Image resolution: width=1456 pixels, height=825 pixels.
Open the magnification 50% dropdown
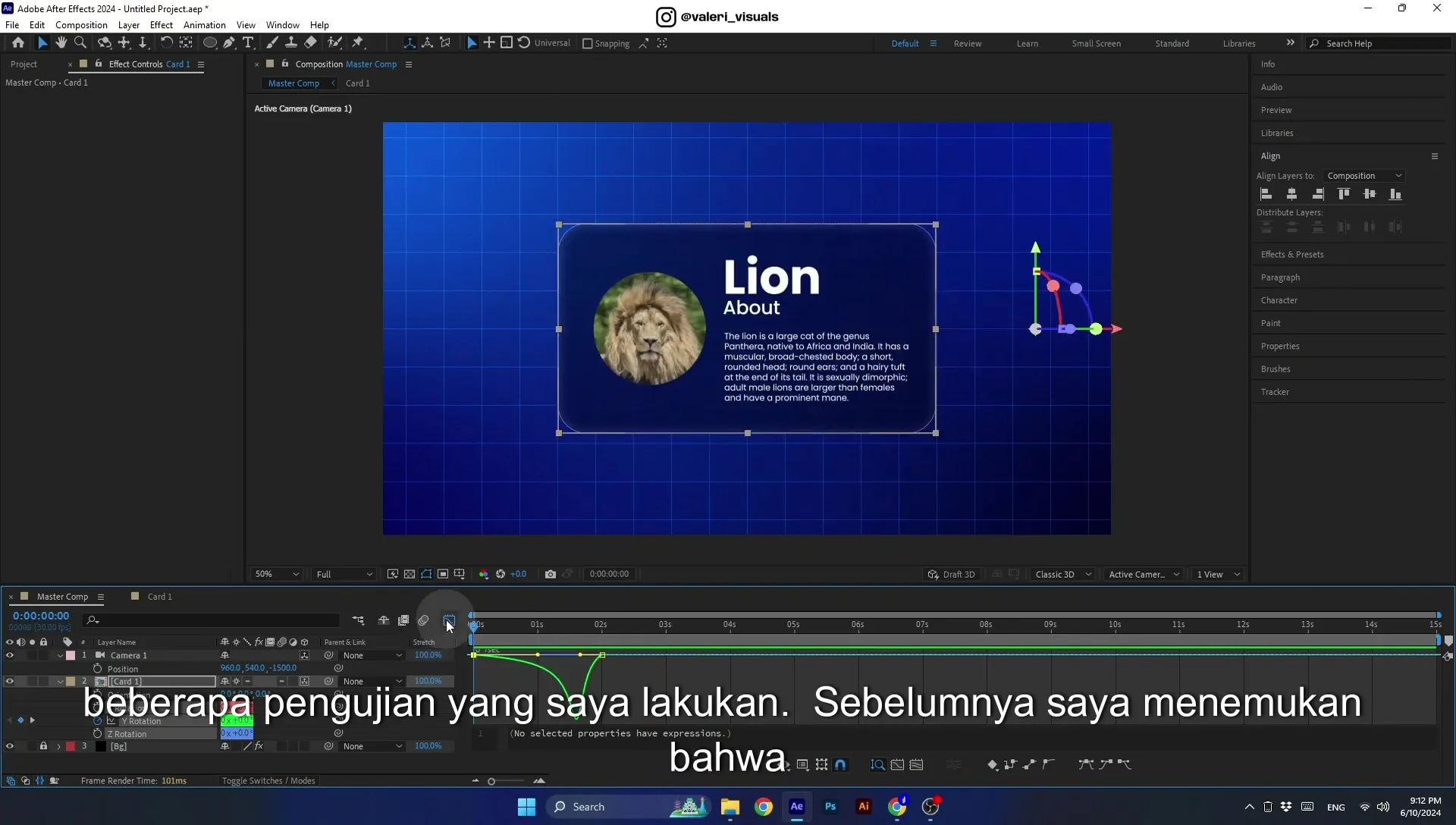[x=277, y=574]
